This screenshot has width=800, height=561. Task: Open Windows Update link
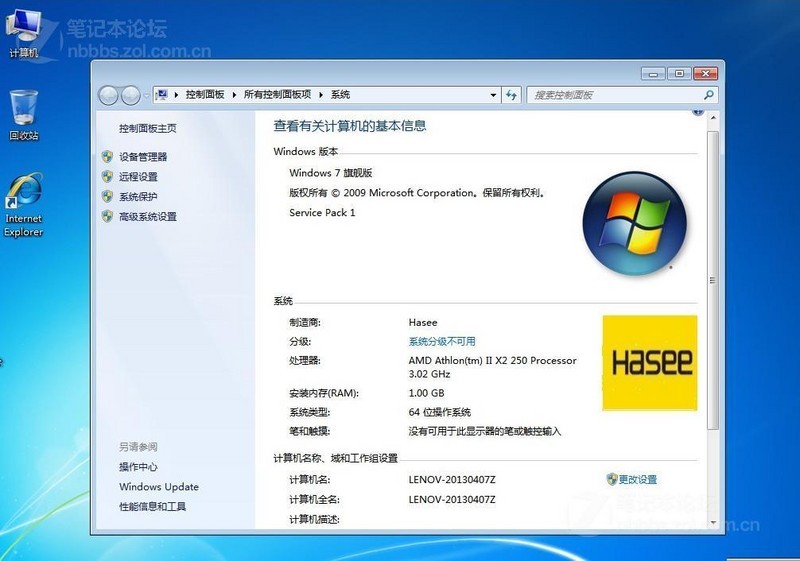[159, 487]
